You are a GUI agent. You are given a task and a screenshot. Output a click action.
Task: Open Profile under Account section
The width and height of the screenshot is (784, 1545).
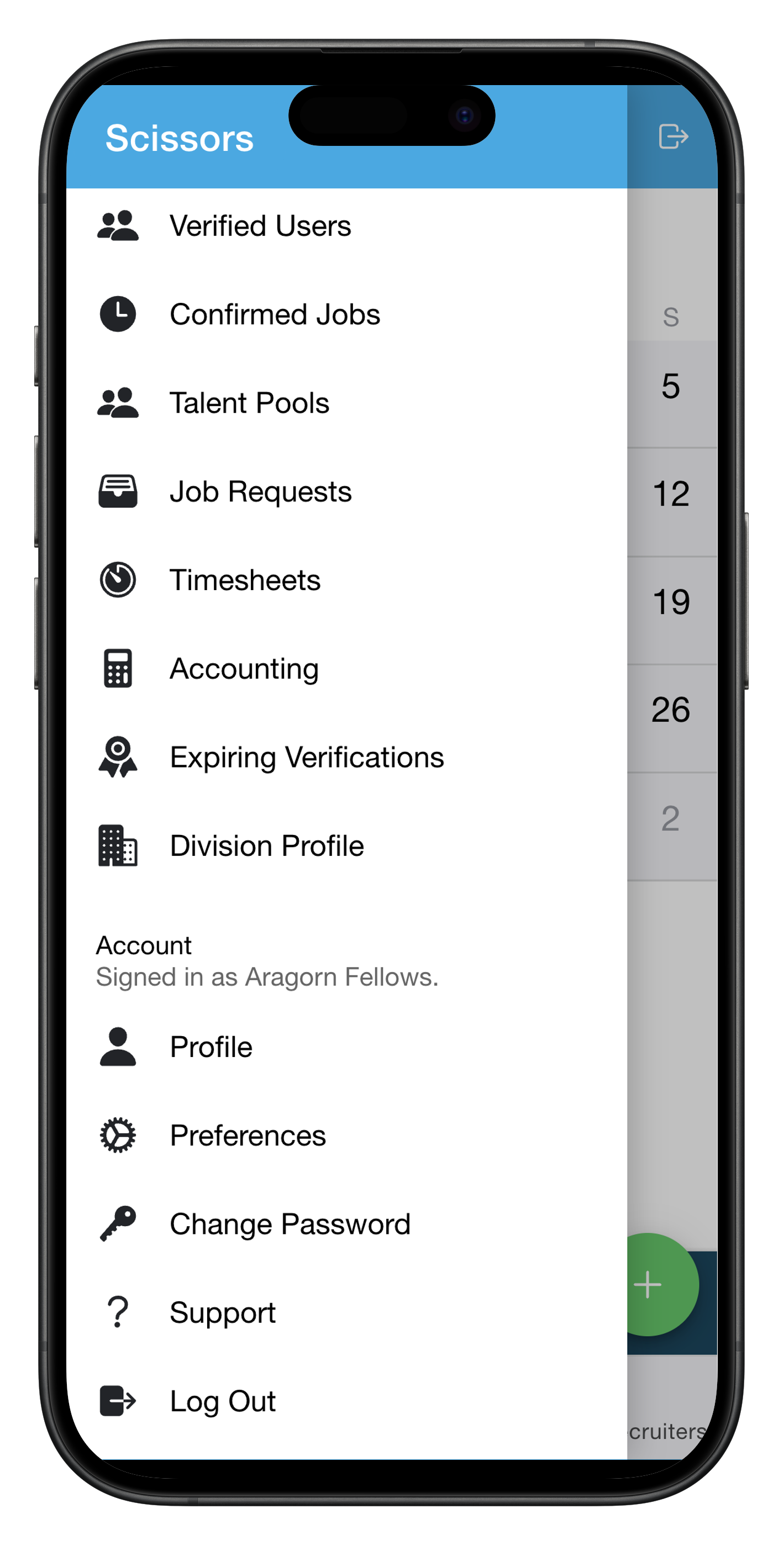211,1047
